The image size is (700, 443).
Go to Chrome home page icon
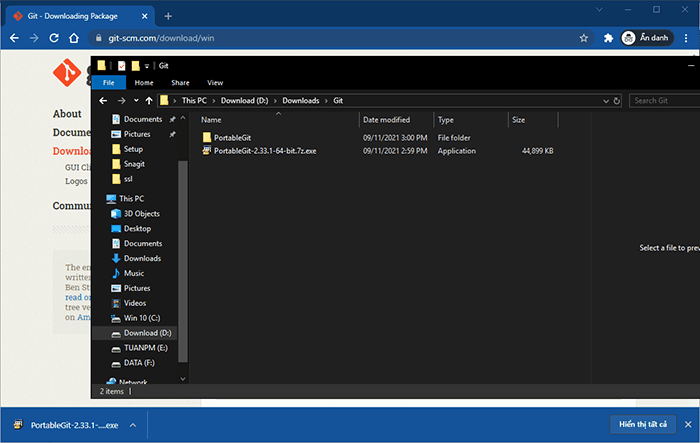[74, 38]
